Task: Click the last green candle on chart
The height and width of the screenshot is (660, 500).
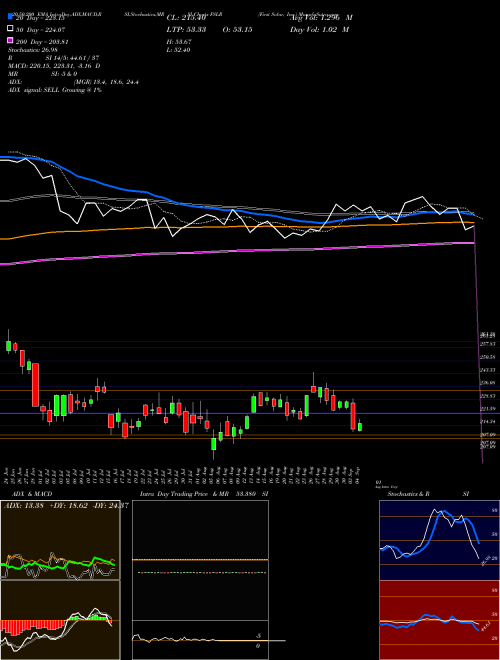Action: point(360,426)
